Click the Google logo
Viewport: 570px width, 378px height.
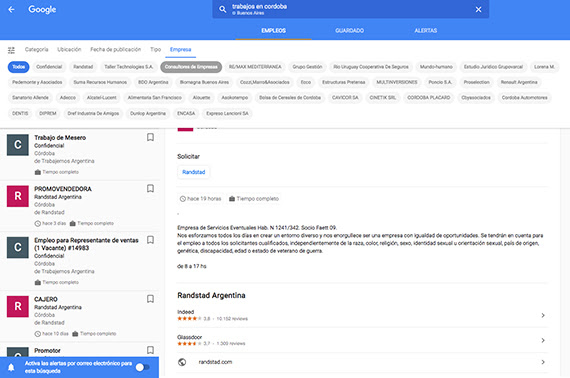42,9
